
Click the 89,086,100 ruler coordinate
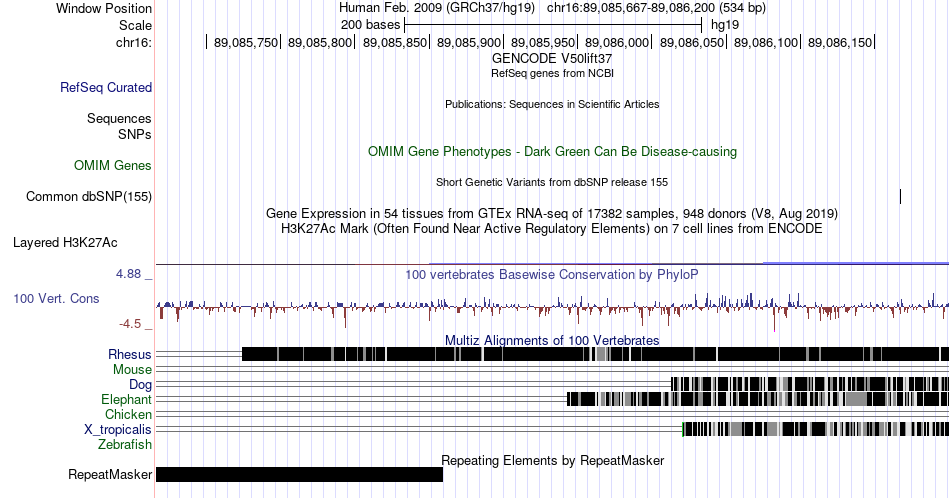[x=765, y=42]
